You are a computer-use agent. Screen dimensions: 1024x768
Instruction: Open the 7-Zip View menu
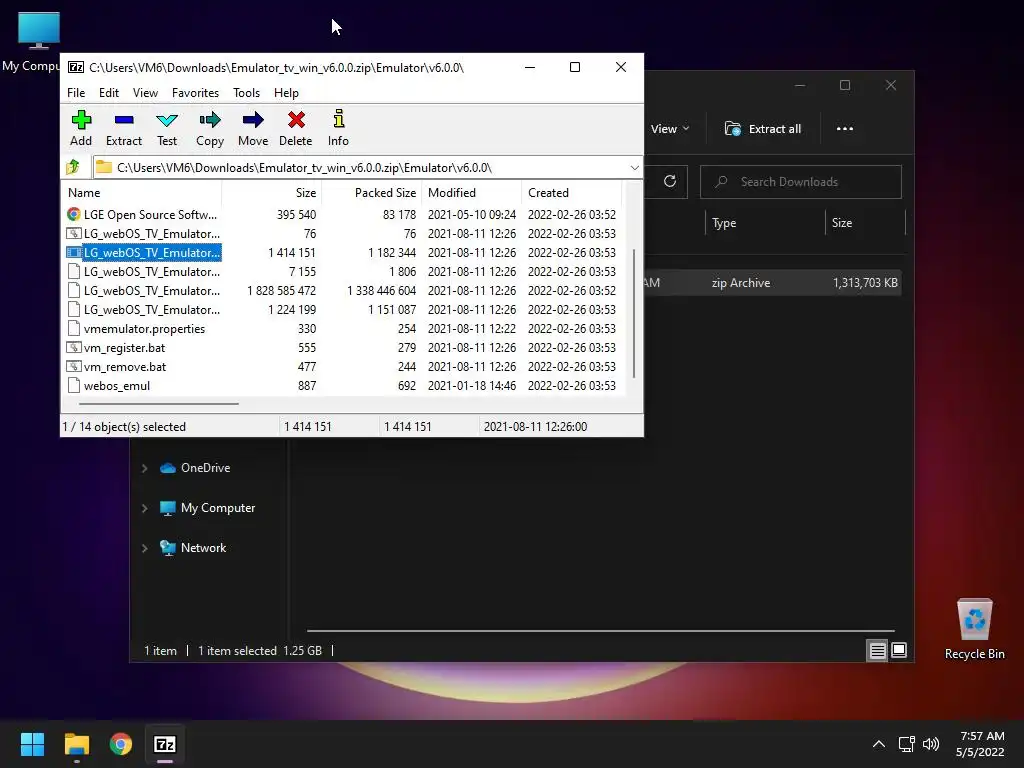point(145,93)
